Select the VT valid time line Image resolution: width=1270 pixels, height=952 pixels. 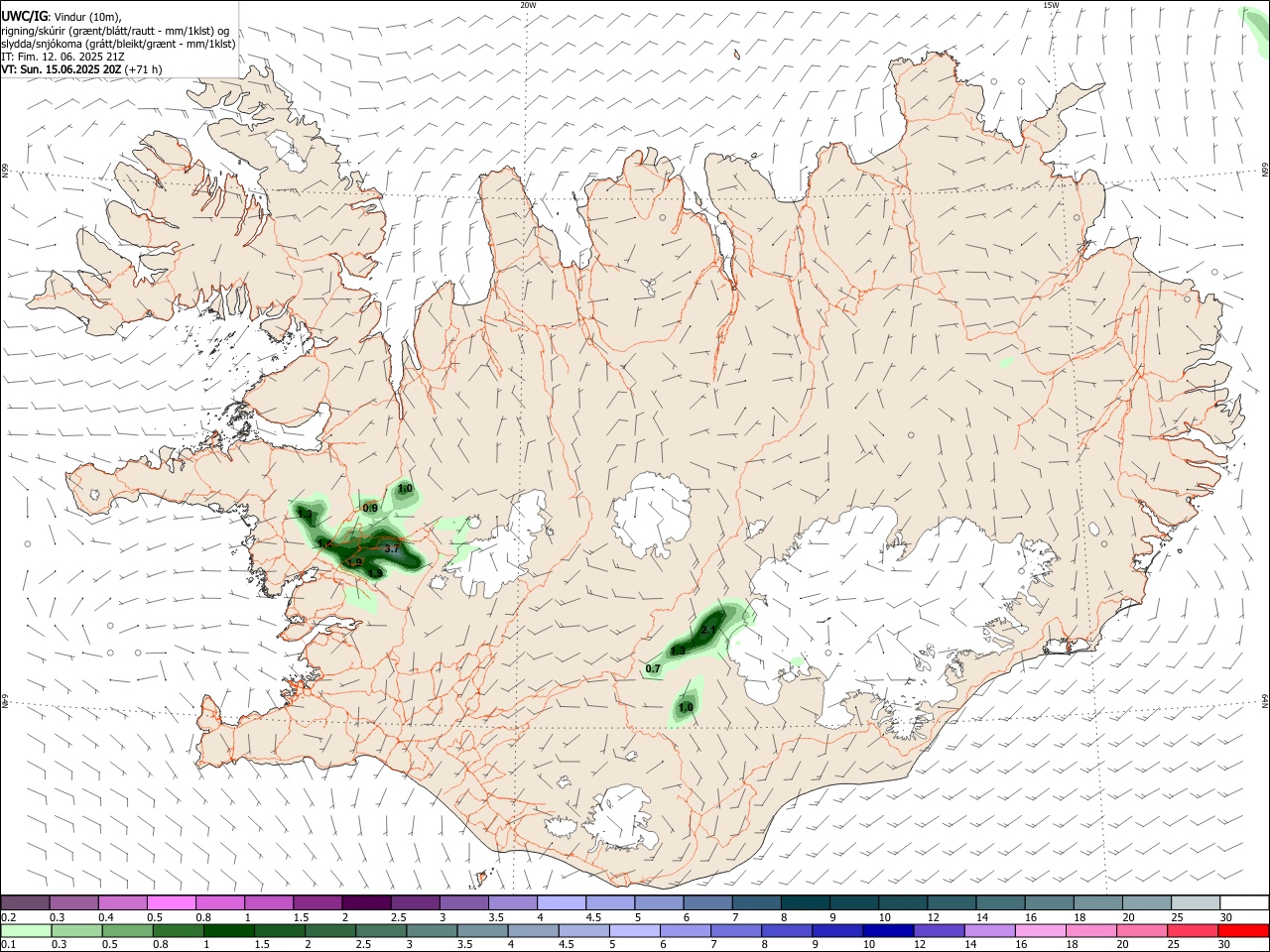click(81, 69)
